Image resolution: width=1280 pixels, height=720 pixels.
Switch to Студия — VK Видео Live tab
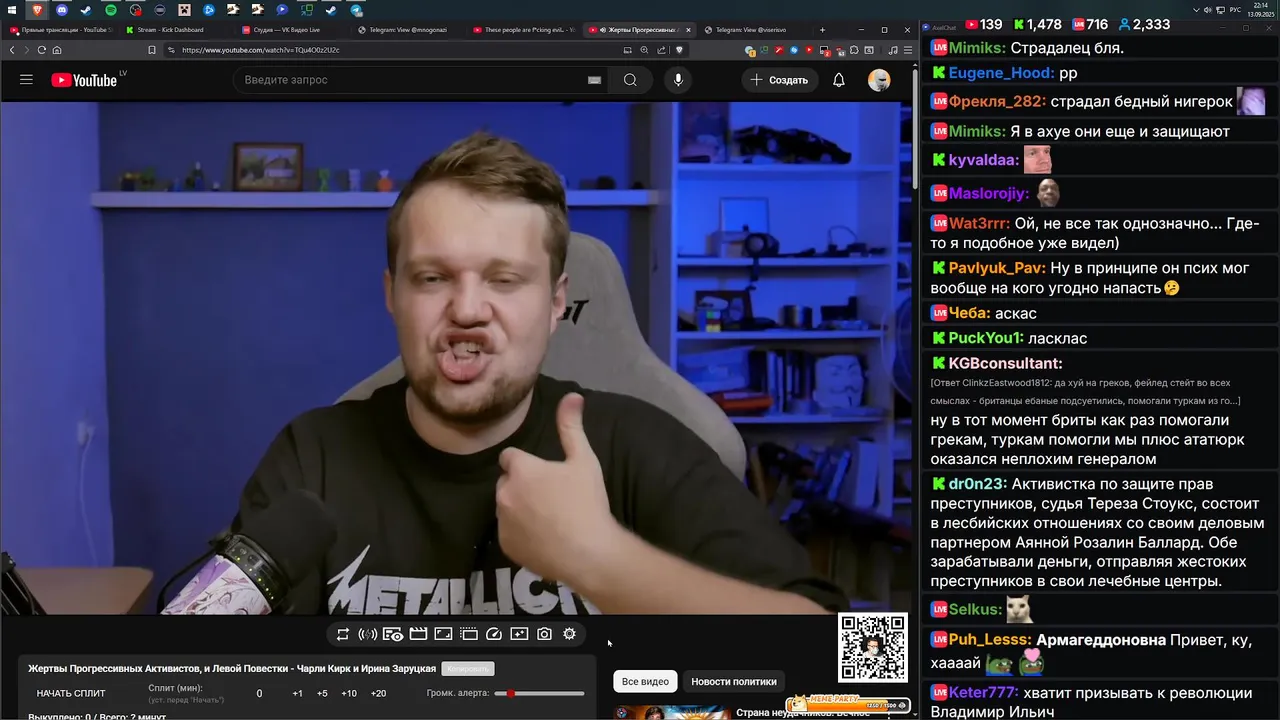[x=292, y=30]
